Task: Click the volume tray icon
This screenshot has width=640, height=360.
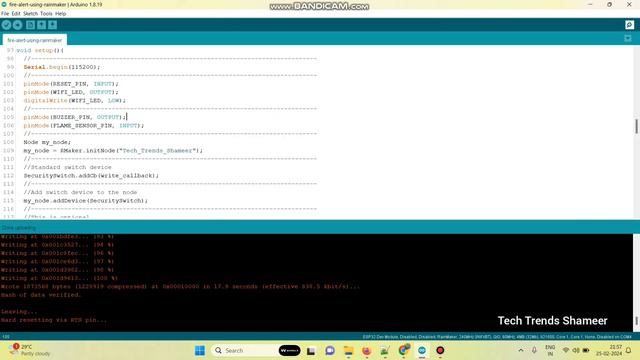Action: [576, 350]
